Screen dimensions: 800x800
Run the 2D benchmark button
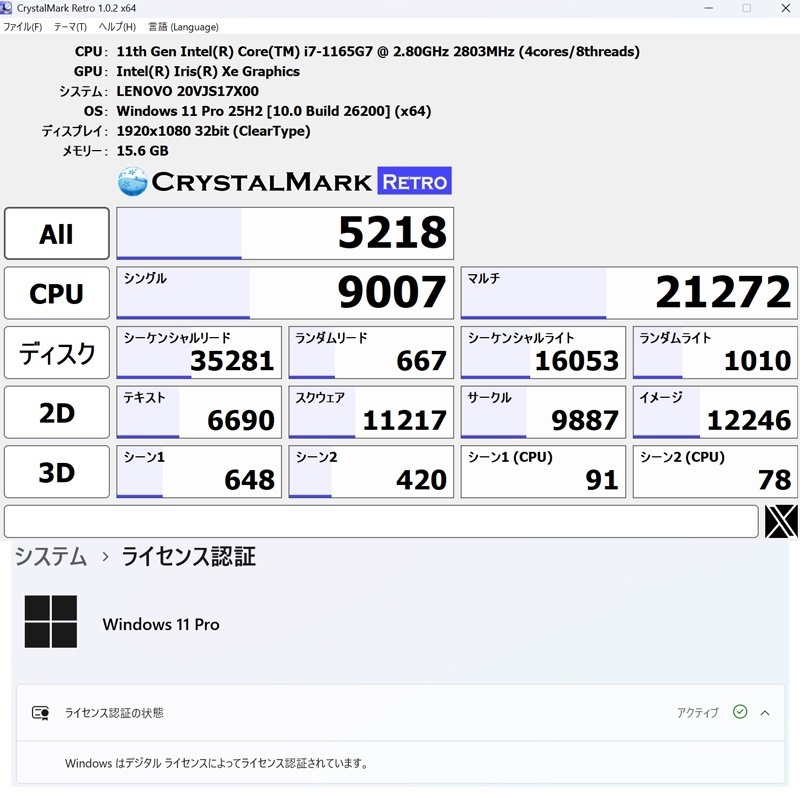tap(57, 412)
